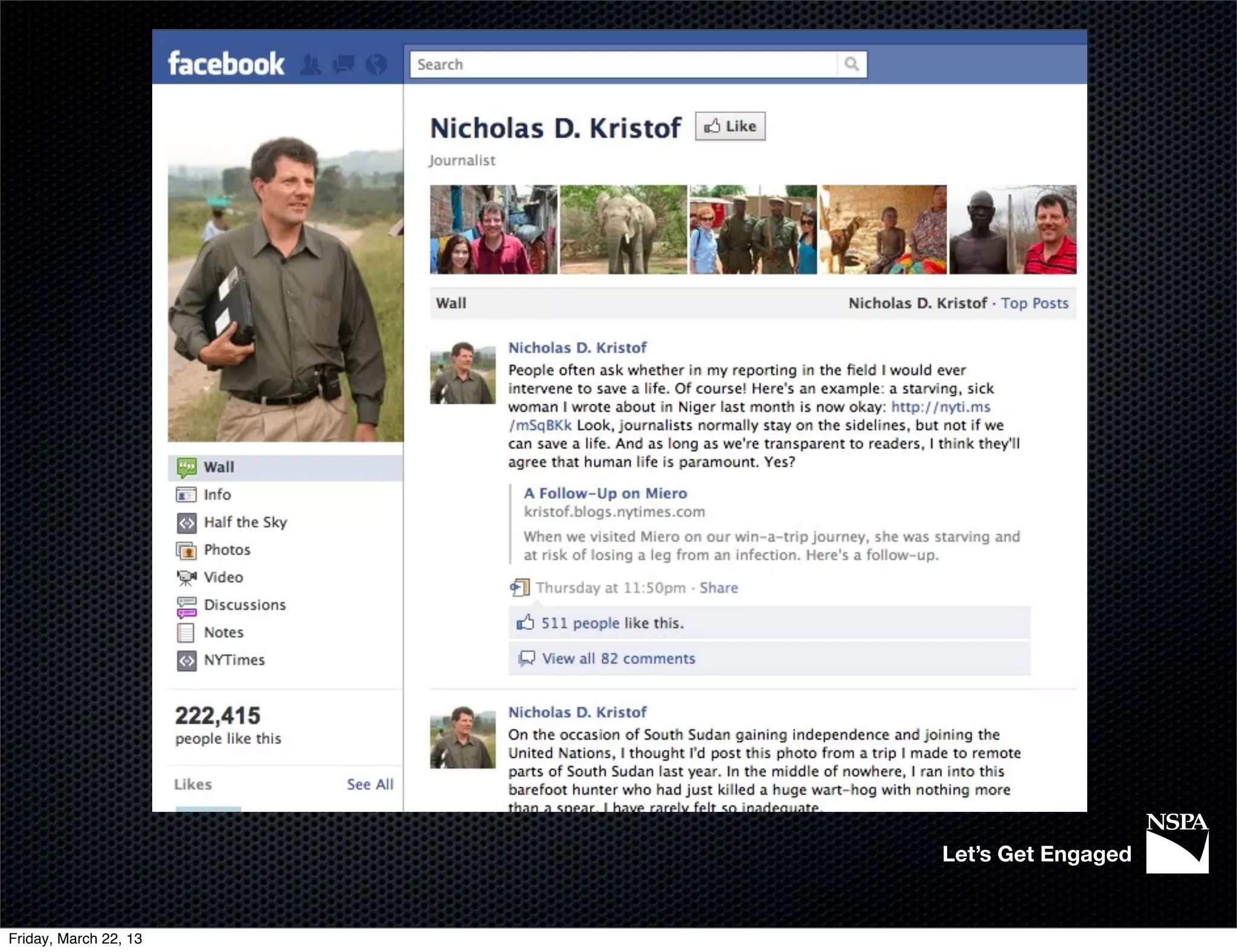This screenshot has width=1237, height=952.
Task: Open the elephant photo thumbnail
Action: [623, 230]
